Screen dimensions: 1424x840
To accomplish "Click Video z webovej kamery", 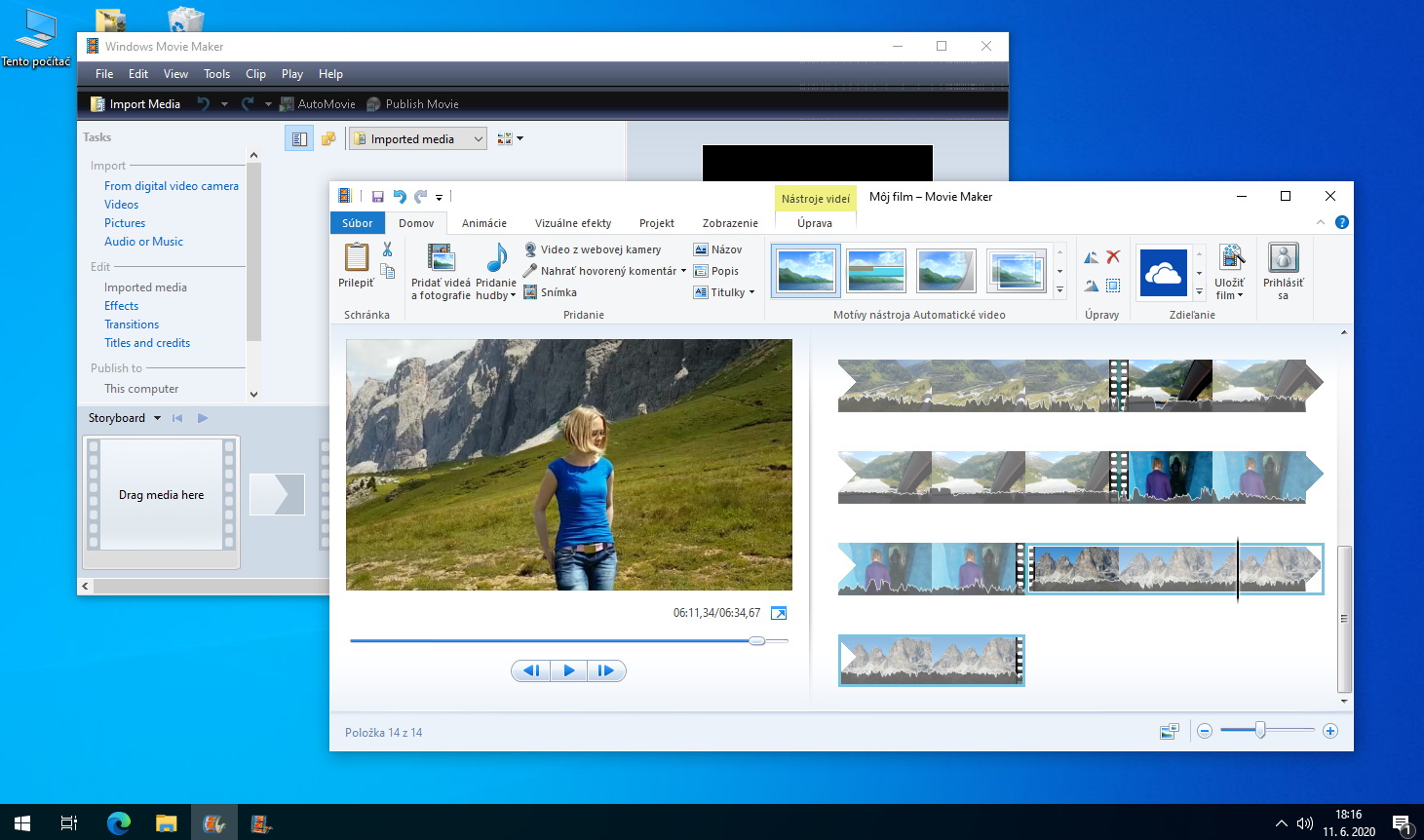I will (x=599, y=249).
